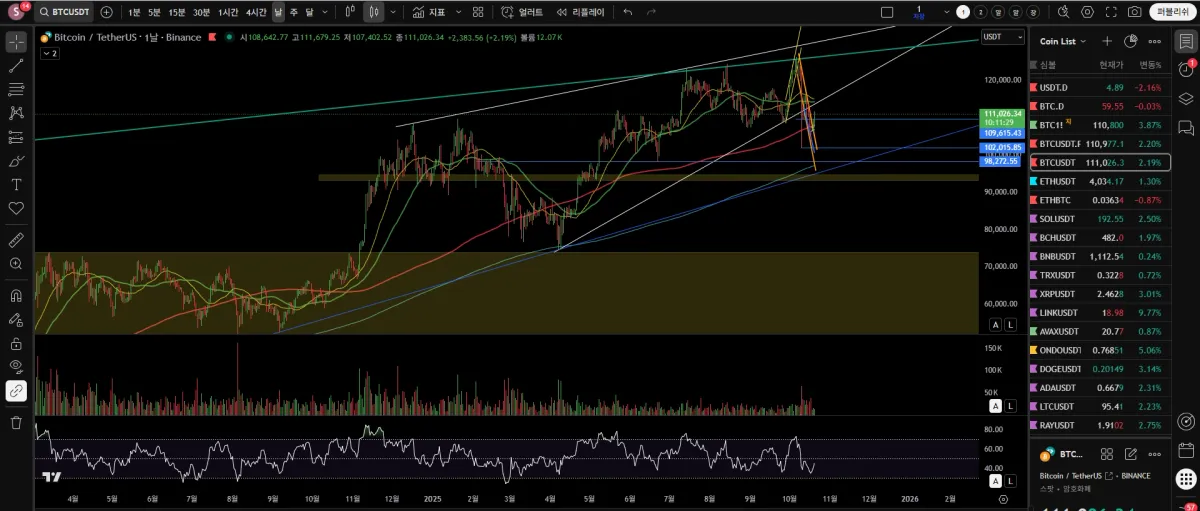
Task: Select the crosshair cursor tool
Action: pos(16,42)
